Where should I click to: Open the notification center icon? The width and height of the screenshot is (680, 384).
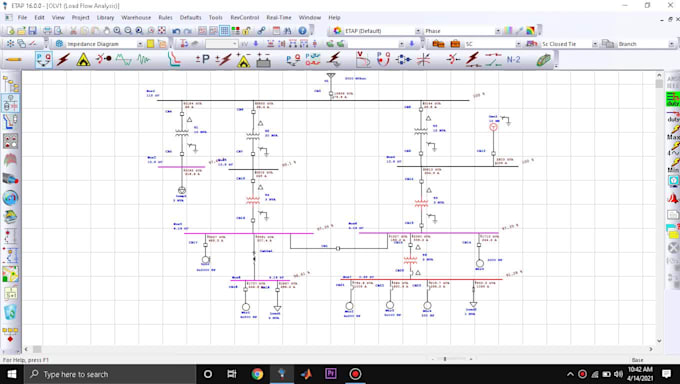pyautogui.click(x=667, y=374)
